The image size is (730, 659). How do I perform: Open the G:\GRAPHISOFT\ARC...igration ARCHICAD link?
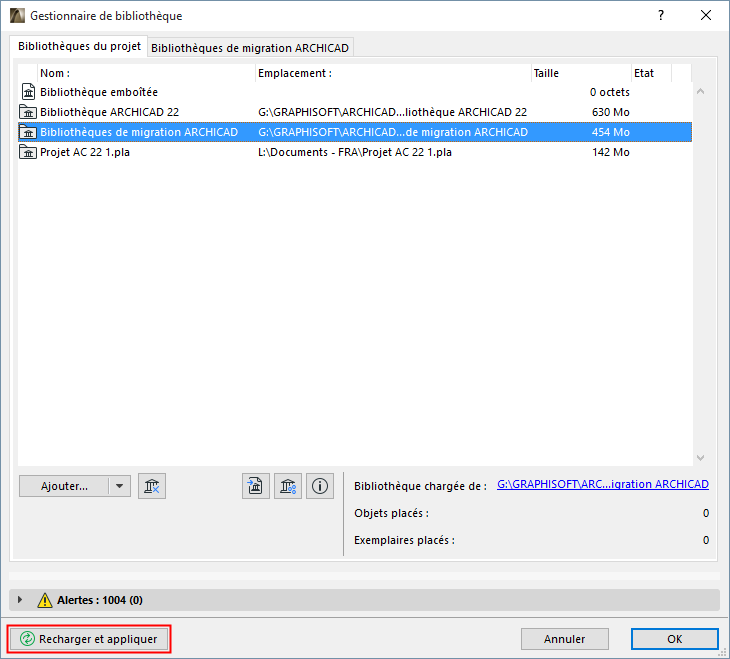pos(603,484)
